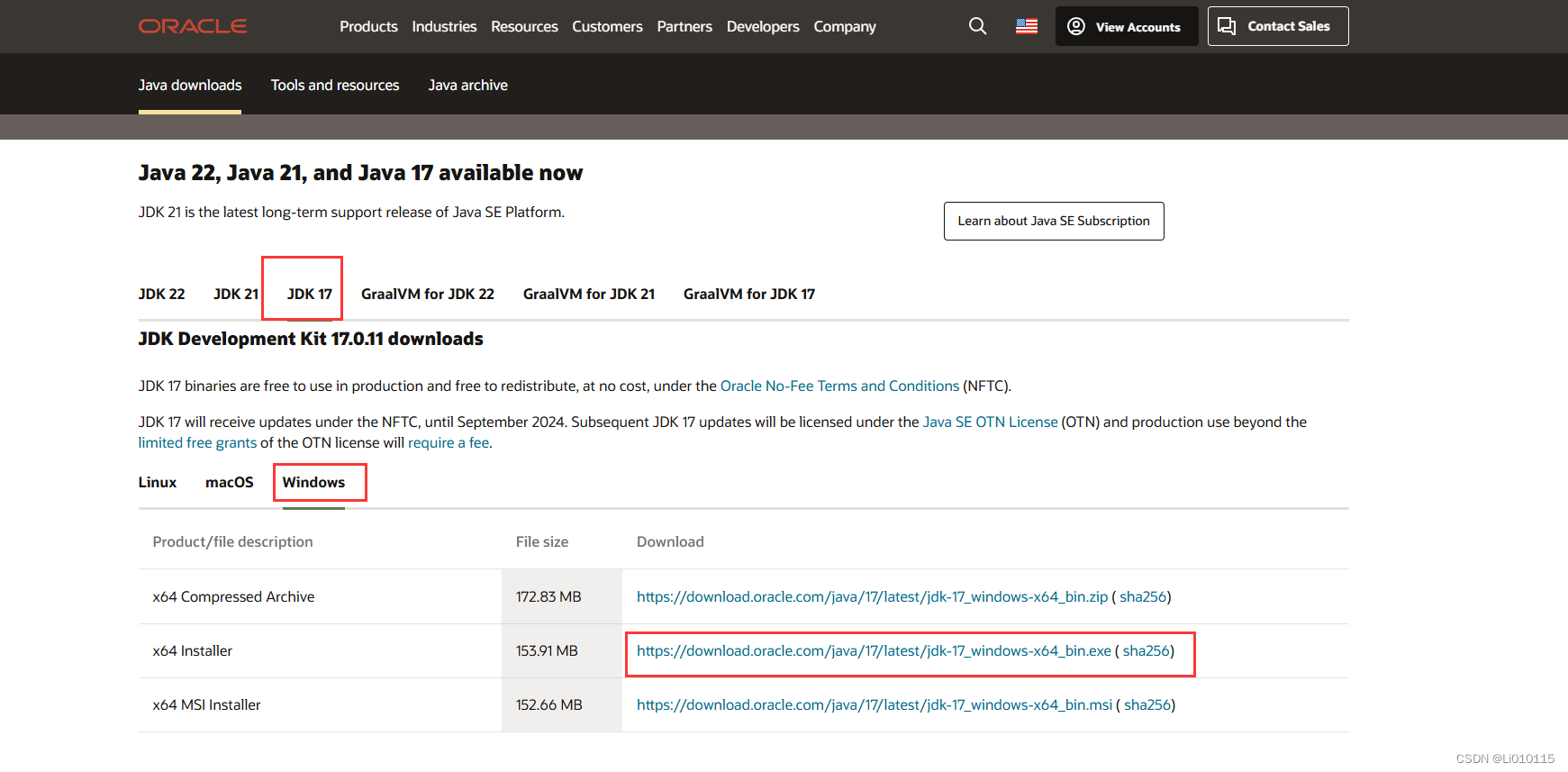The height and width of the screenshot is (772, 1568).
Task: Download the jdk-17 windows x64 zip archive
Action: coord(872,596)
